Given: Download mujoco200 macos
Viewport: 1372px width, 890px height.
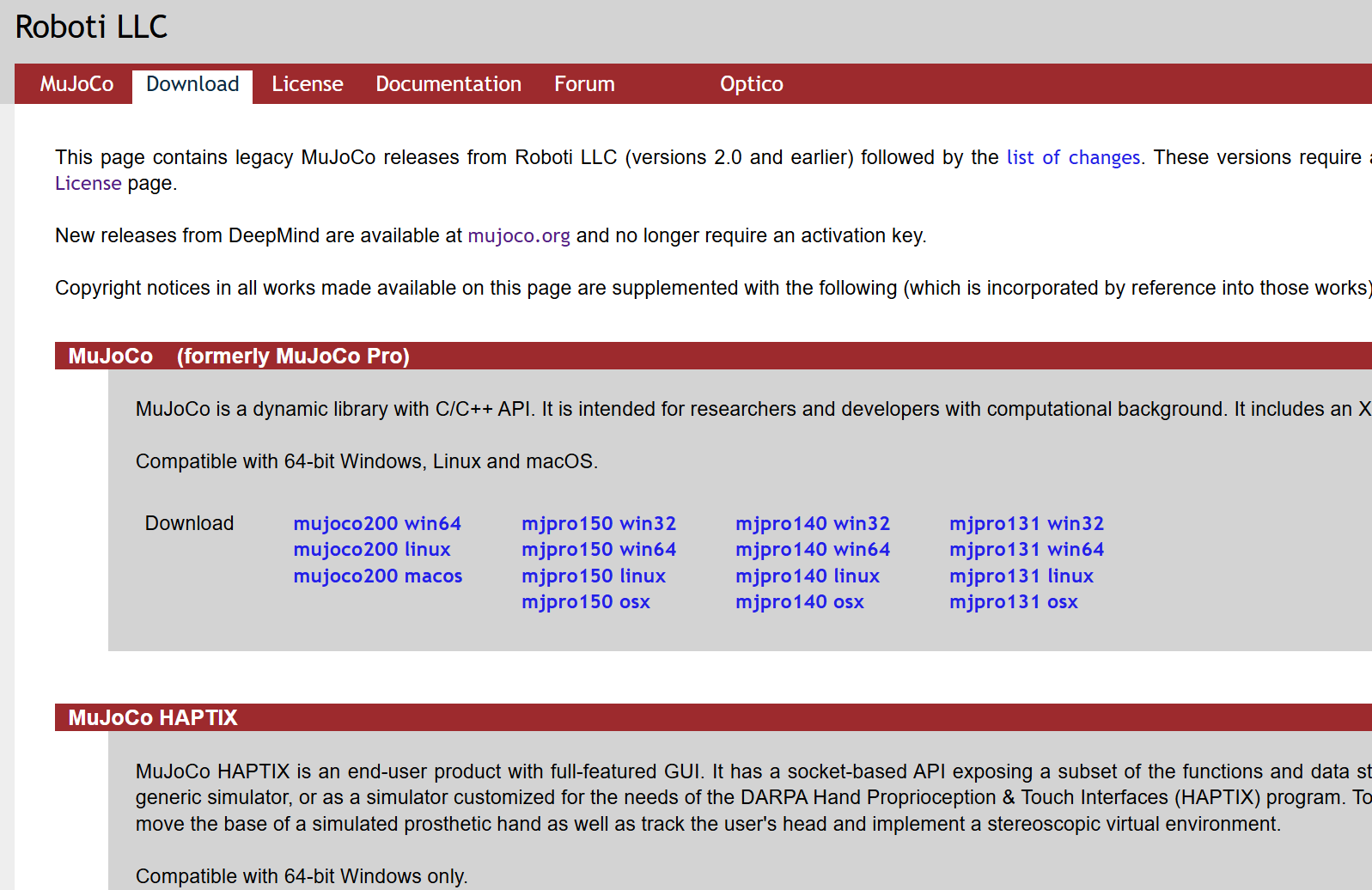Looking at the screenshot, I should 378,576.
